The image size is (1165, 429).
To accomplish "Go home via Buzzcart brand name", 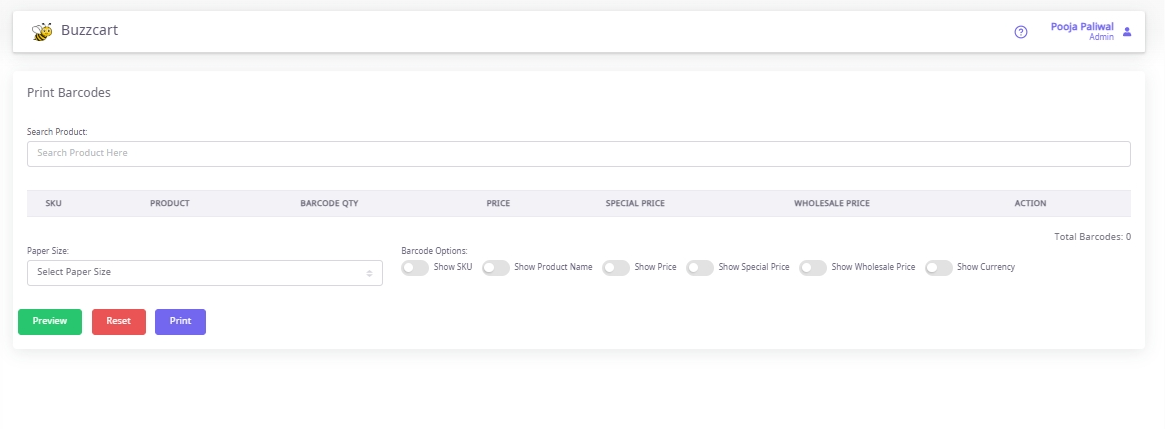I will (x=90, y=31).
